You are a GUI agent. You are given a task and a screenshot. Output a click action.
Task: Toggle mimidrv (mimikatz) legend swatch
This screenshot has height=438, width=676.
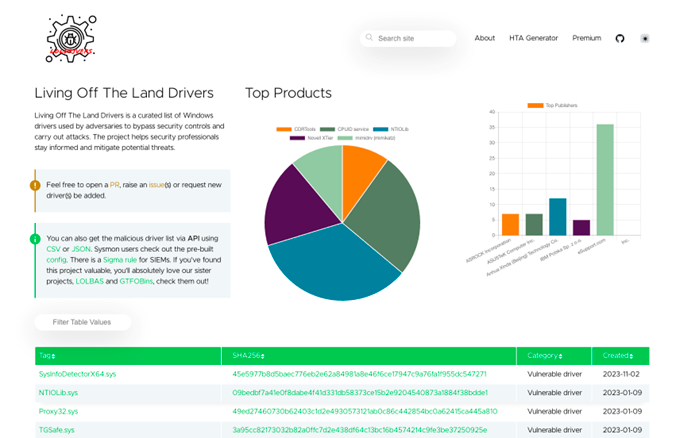tap(345, 138)
